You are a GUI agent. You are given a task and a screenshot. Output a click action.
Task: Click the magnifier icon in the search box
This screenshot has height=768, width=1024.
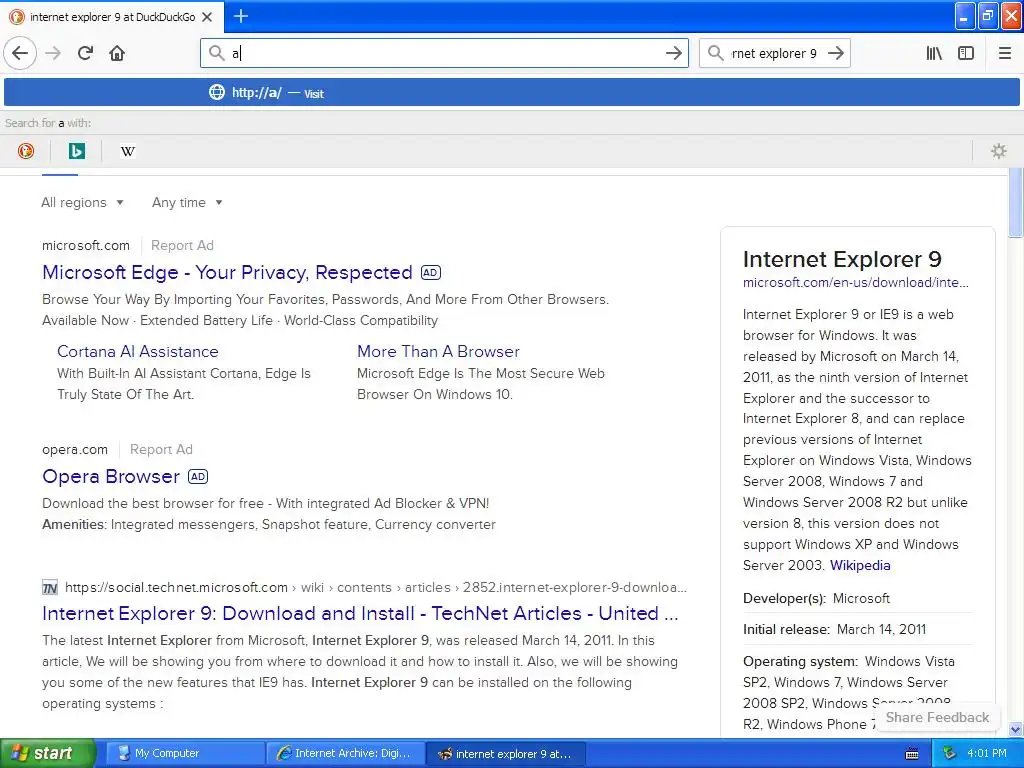tap(716, 53)
